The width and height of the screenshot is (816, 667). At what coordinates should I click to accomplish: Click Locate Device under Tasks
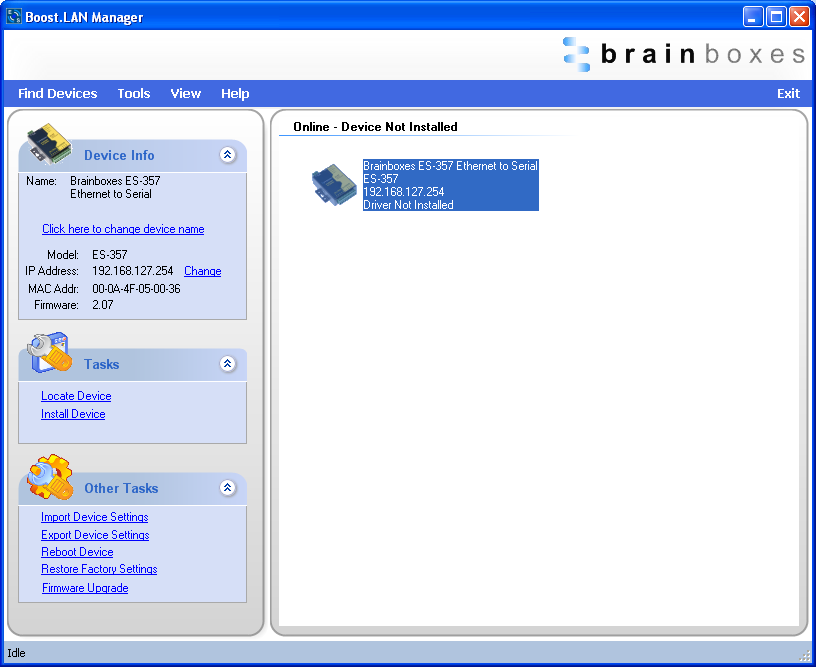[75, 396]
